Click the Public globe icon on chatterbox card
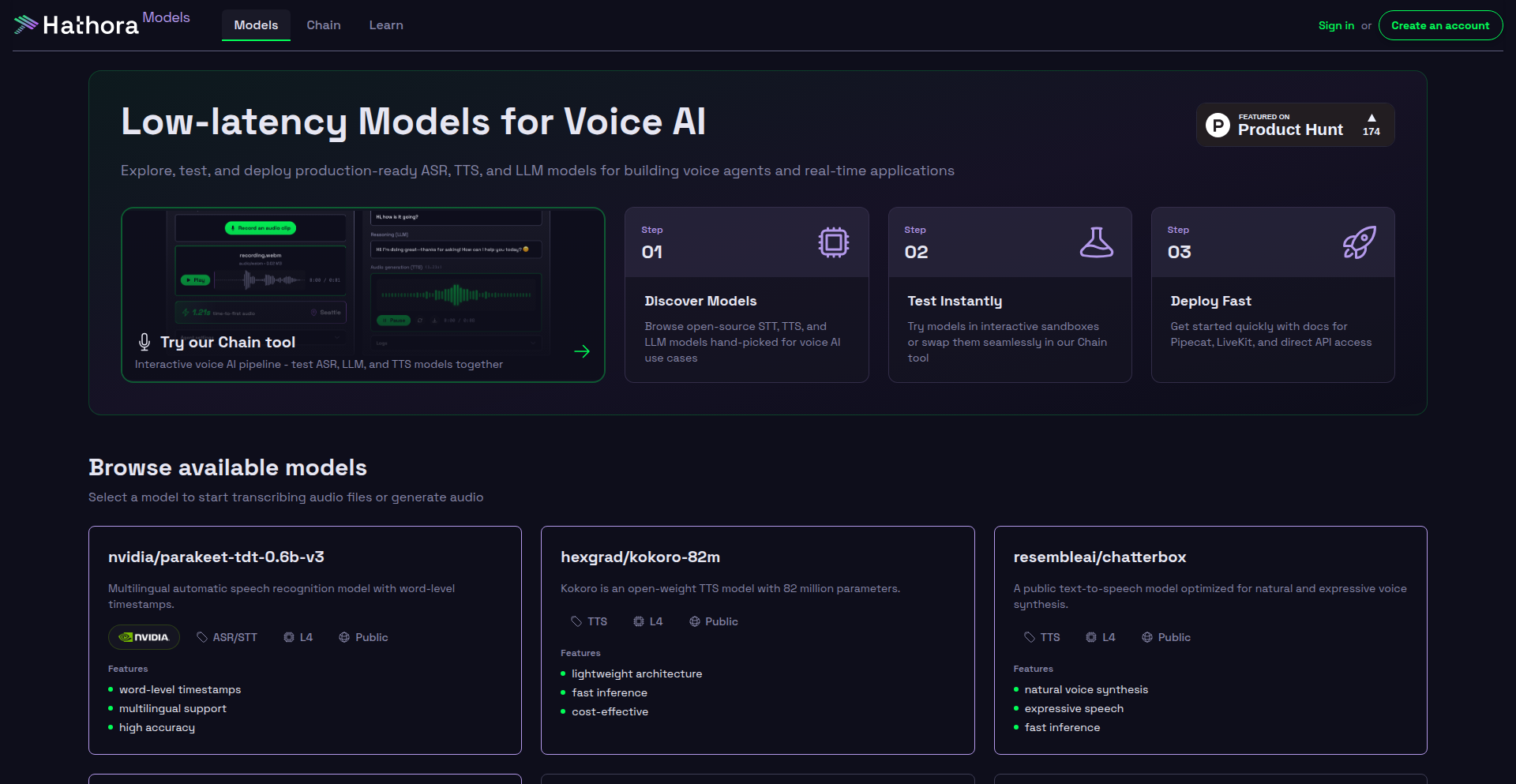Viewport: 1516px width, 784px height. 1147,637
